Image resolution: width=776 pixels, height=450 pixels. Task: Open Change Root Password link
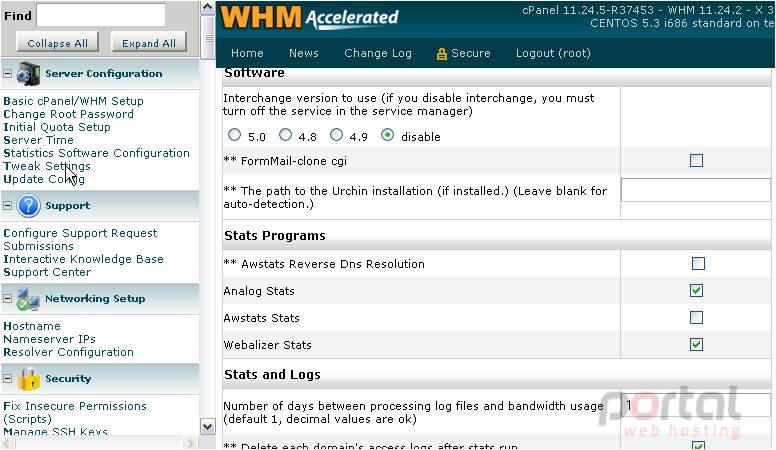point(68,114)
